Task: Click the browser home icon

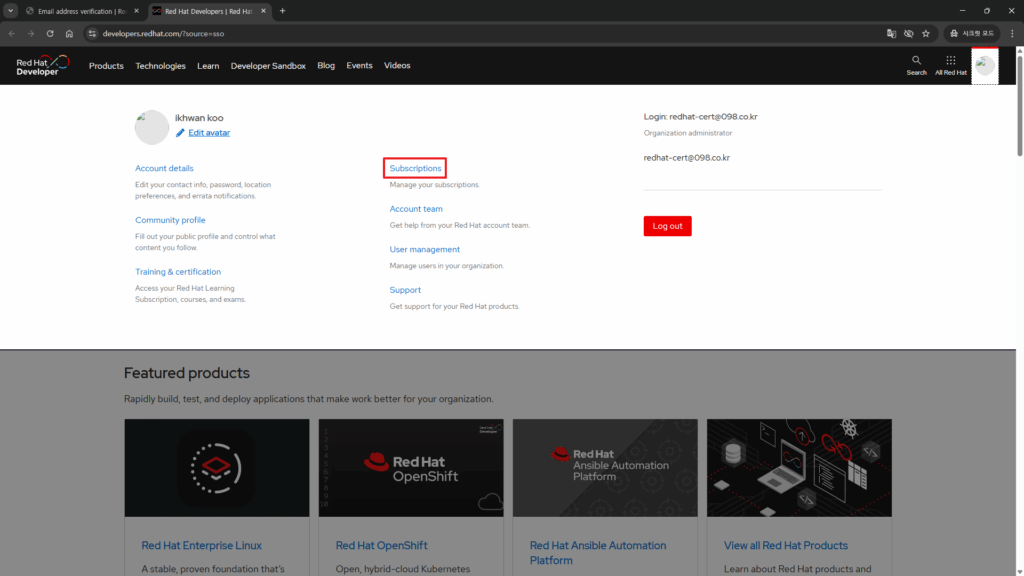Action: pos(69,33)
